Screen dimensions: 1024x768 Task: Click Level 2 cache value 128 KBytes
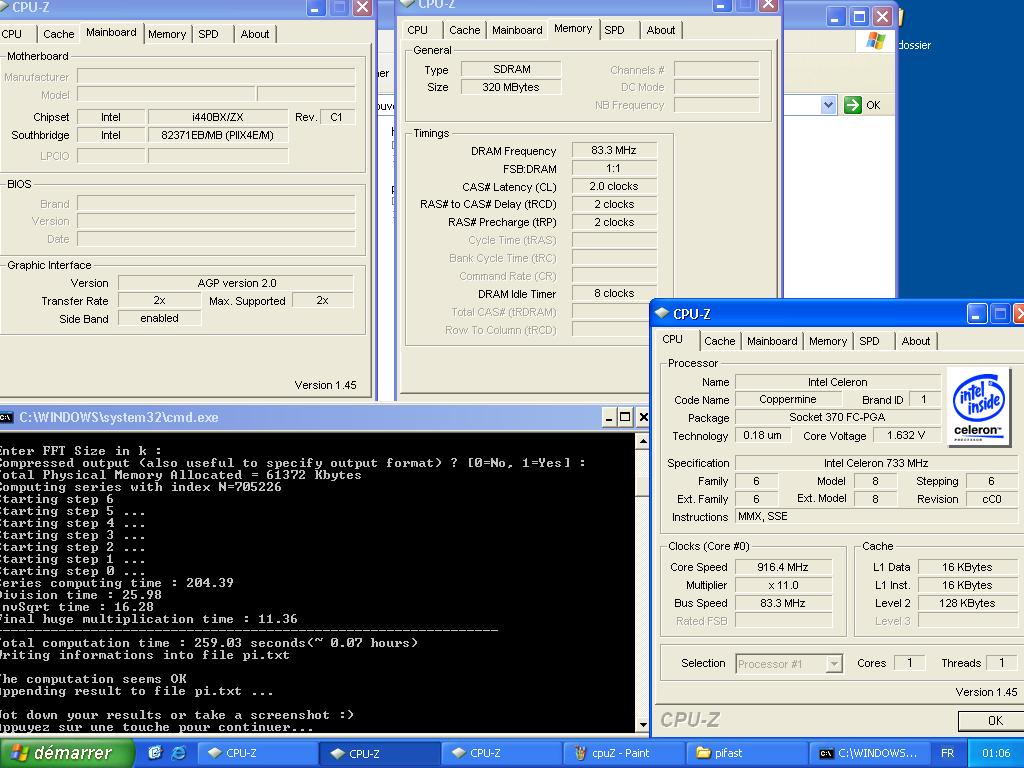point(967,603)
